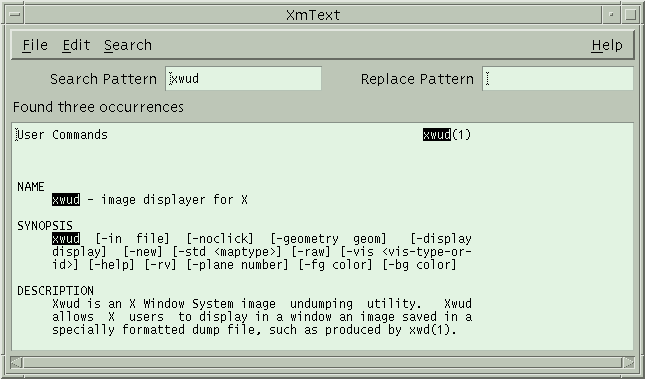The image size is (645, 379).
Task: Open the File menu
Action: tap(35, 45)
